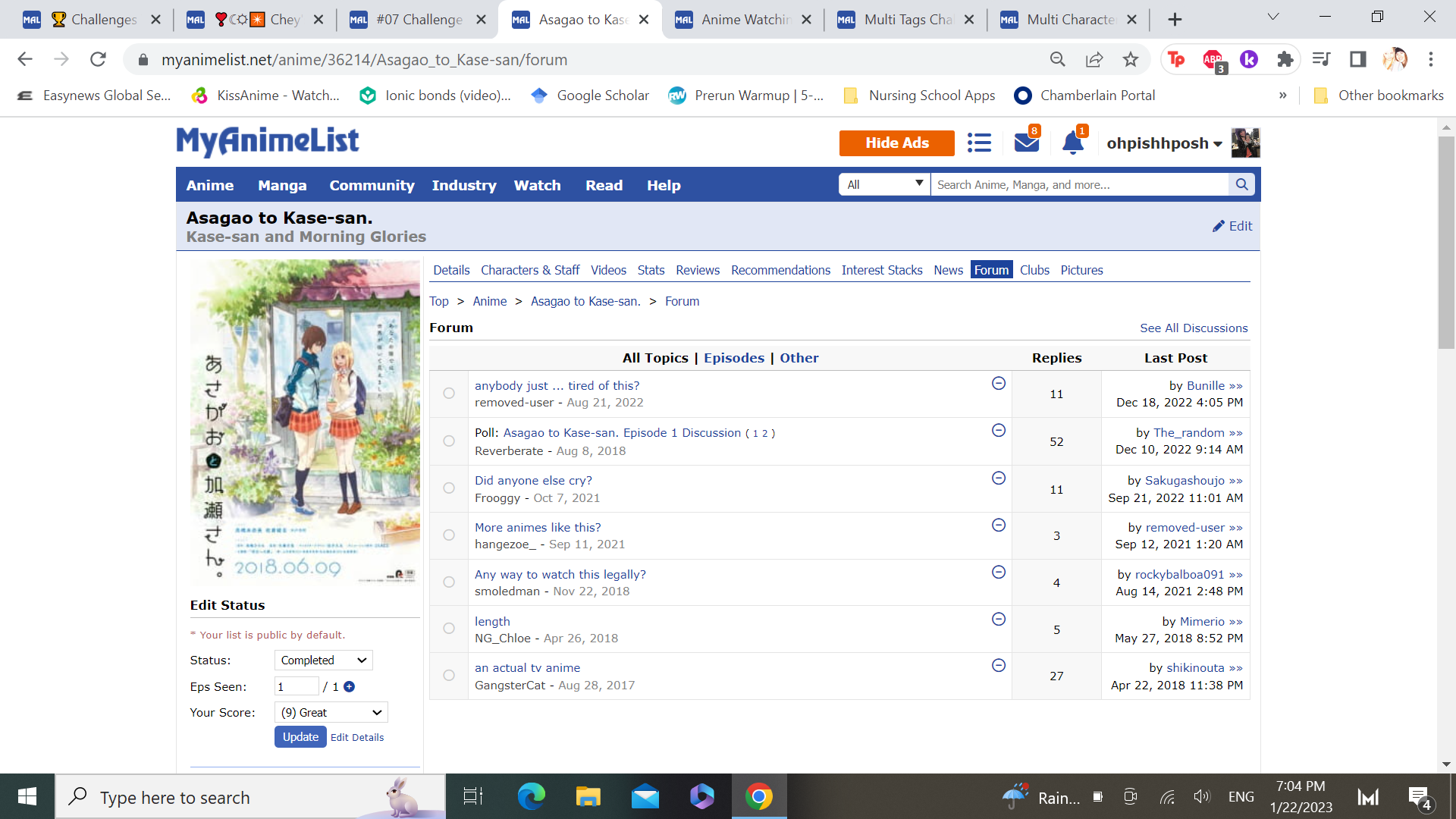Viewport: 1456px width, 819px height.
Task: Open the messages envelope icon
Action: click(1027, 143)
